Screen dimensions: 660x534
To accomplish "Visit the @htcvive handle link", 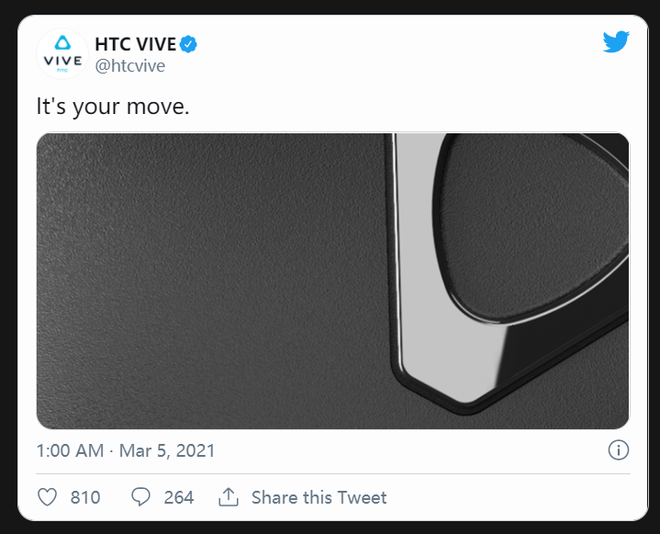I will coord(130,66).
